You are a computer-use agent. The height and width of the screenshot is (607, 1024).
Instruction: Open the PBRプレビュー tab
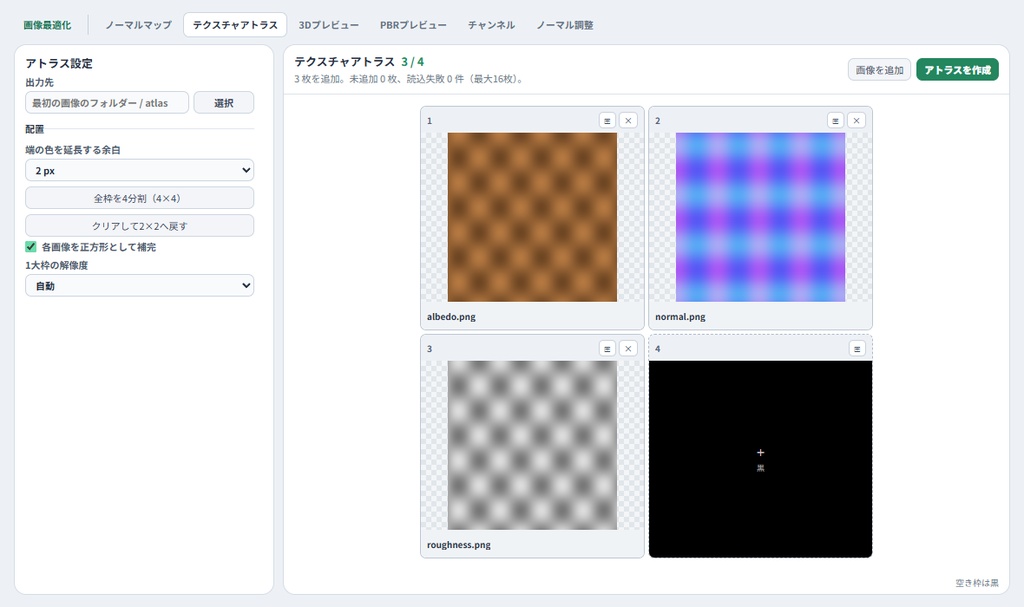point(413,25)
